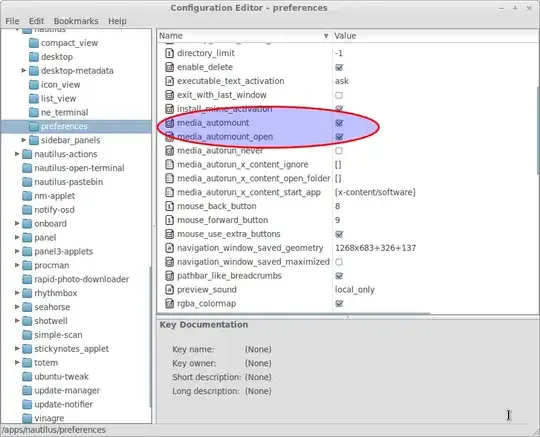Click the update-manager folder icon
This screenshot has height=437, width=540.
(27, 391)
